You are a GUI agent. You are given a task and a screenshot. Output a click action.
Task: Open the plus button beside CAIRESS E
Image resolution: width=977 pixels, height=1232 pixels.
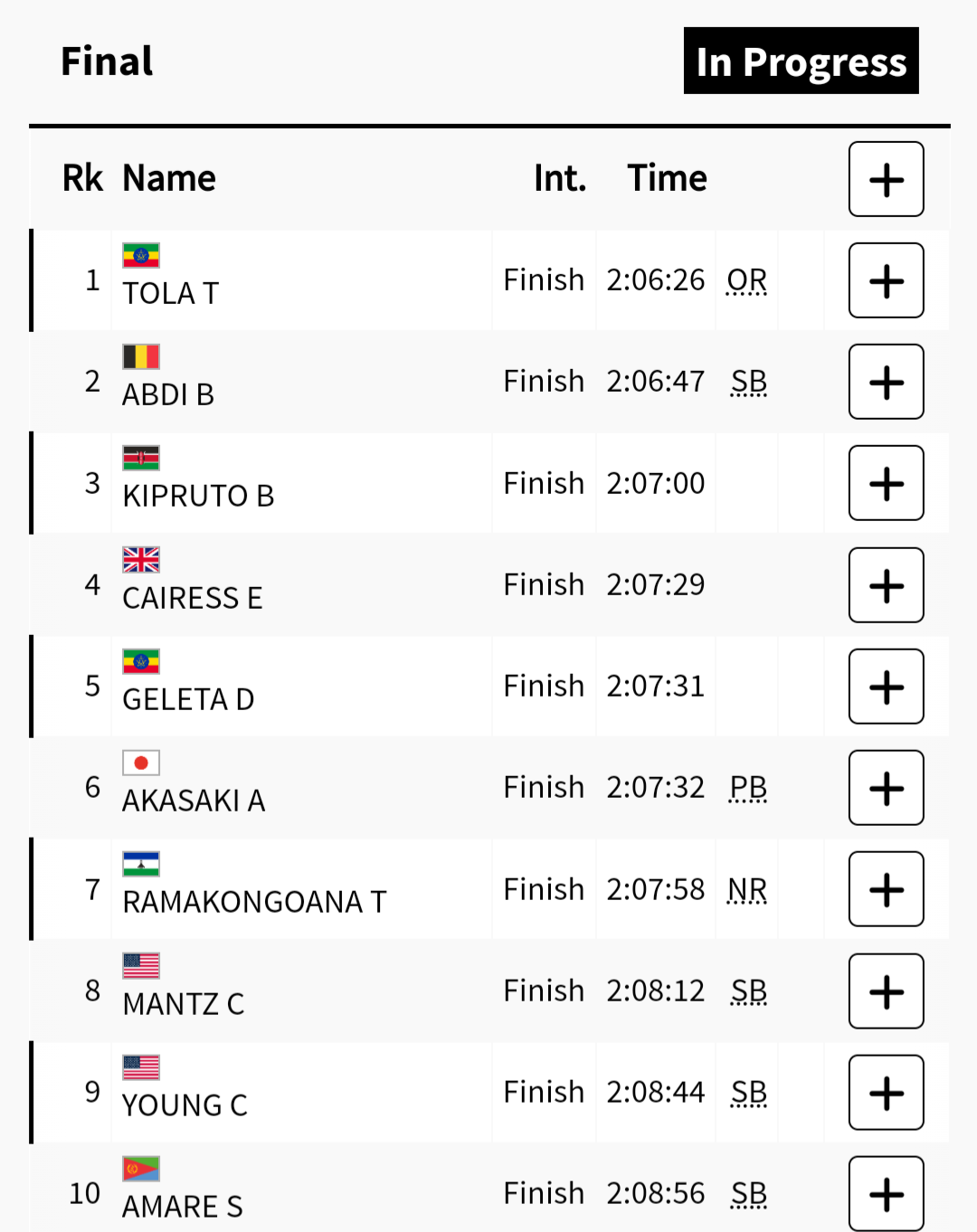pyautogui.click(x=886, y=585)
